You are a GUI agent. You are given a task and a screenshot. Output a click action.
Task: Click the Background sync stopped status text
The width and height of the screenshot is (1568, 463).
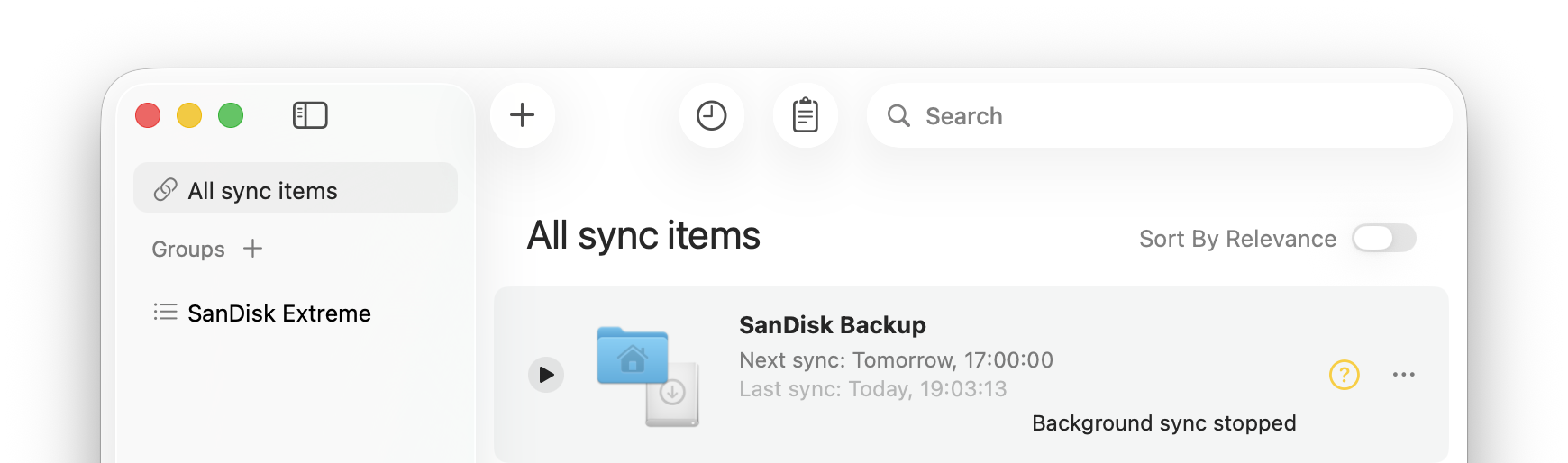point(1163,423)
